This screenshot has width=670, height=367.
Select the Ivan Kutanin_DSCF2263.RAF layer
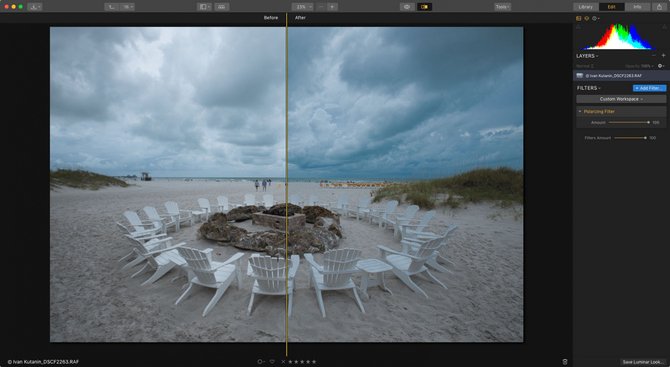(x=621, y=76)
